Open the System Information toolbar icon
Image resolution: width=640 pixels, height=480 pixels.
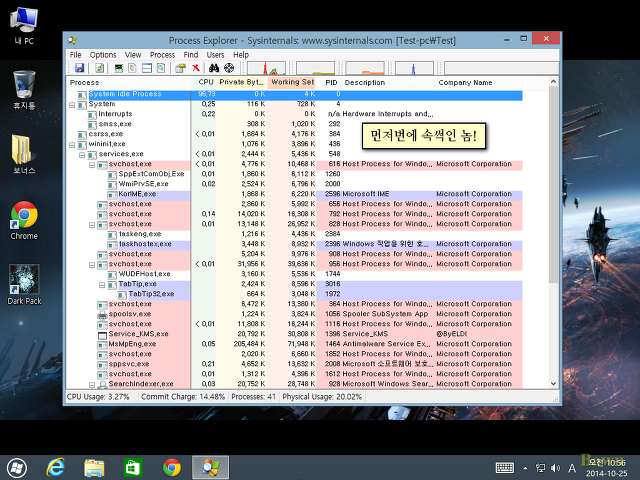[119, 68]
